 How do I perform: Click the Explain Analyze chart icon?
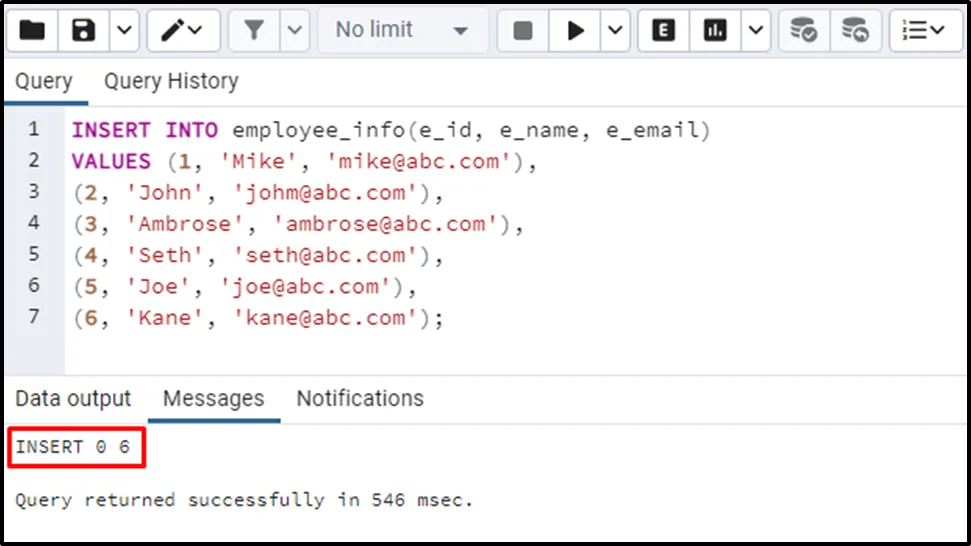(x=714, y=30)
